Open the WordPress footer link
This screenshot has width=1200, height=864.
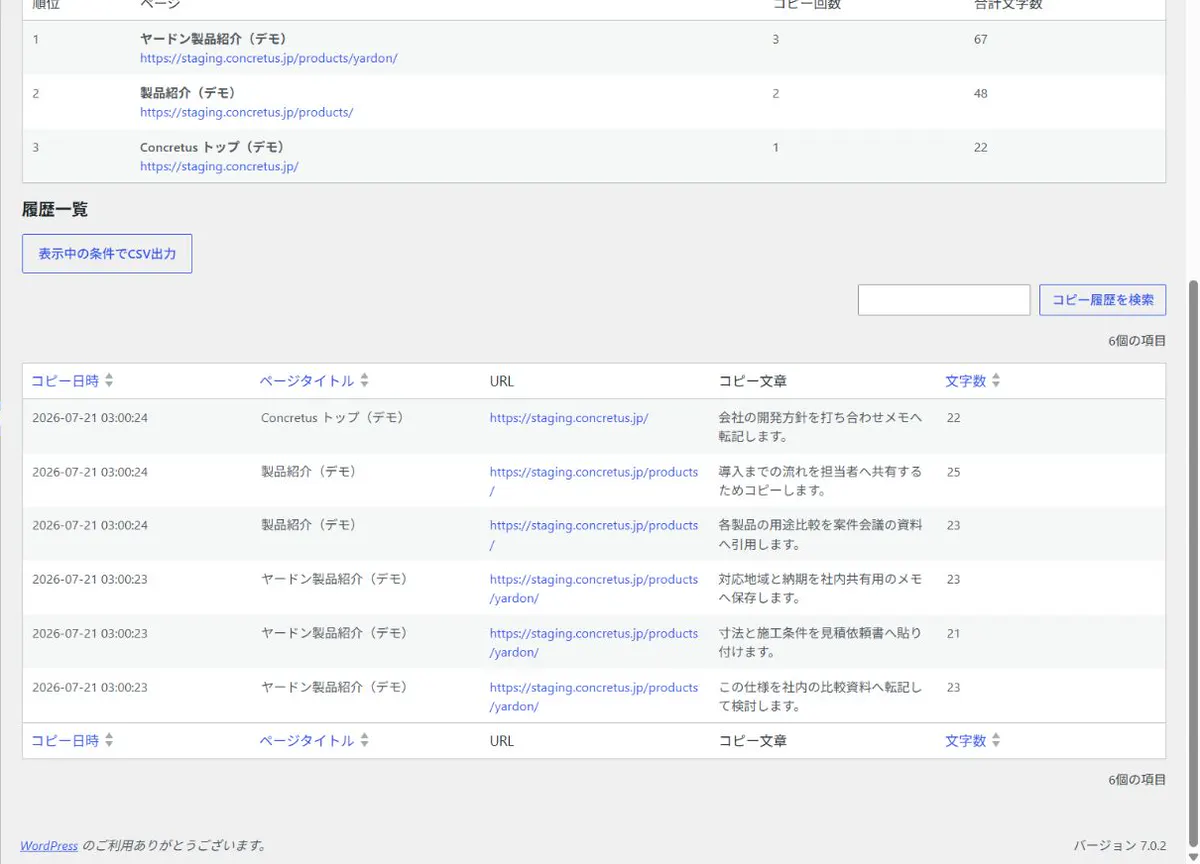pos(49,846)
